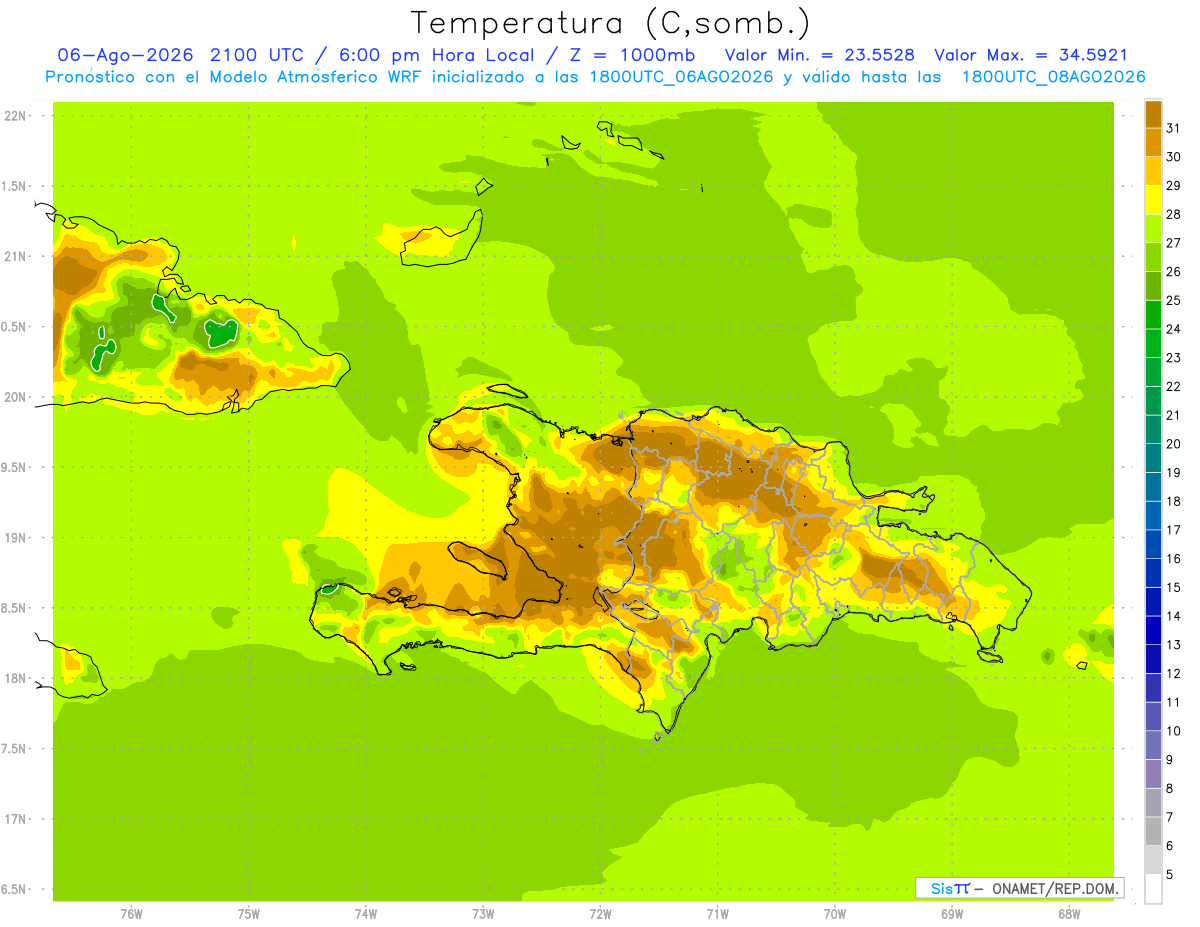Pick the dark brown swatch above 31

[1153, 113]
